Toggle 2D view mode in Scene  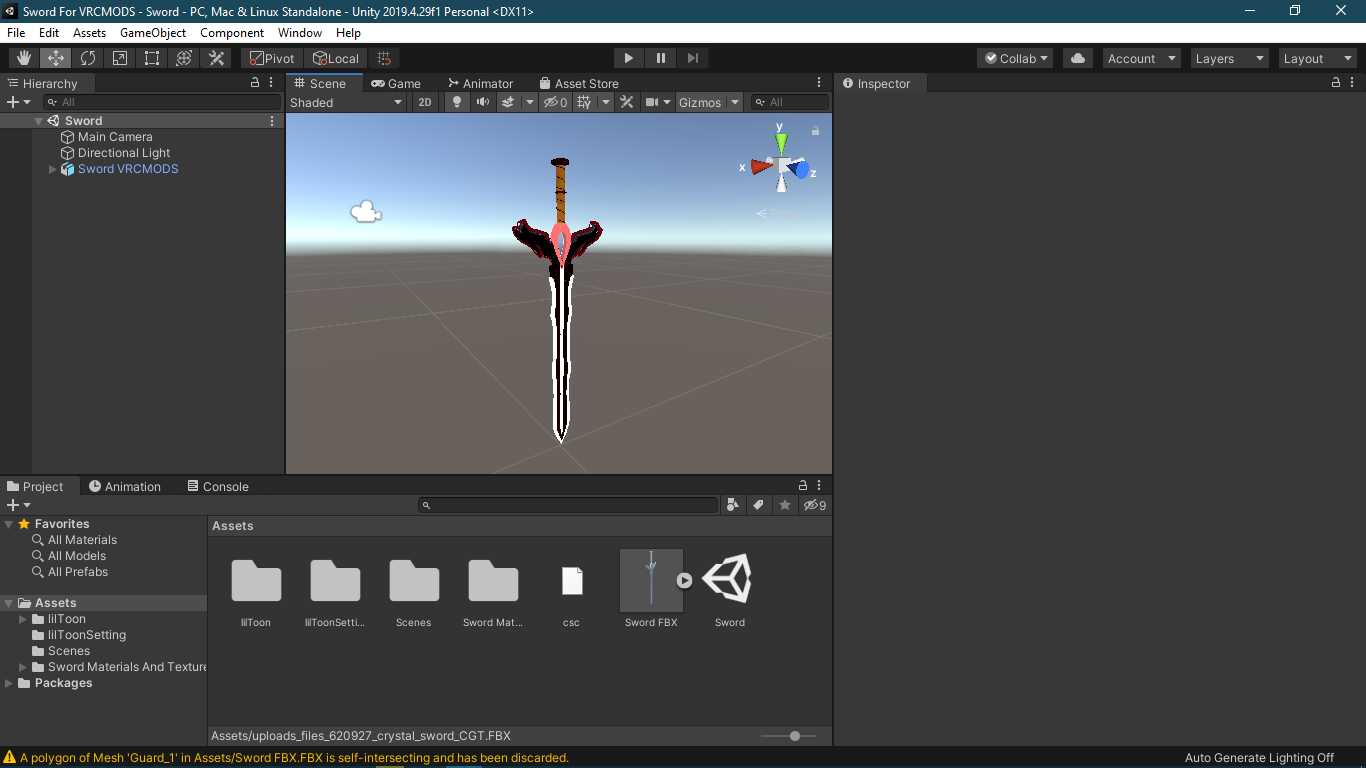pyautogui.click(x=425, y=102)
